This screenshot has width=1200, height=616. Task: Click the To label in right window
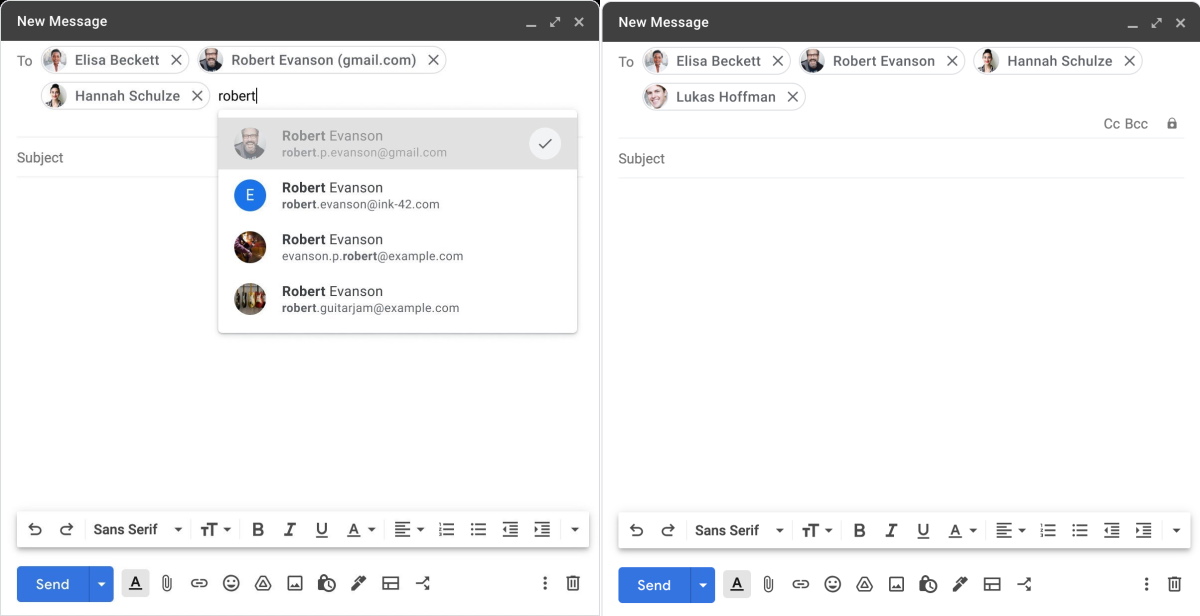point(626,62)
